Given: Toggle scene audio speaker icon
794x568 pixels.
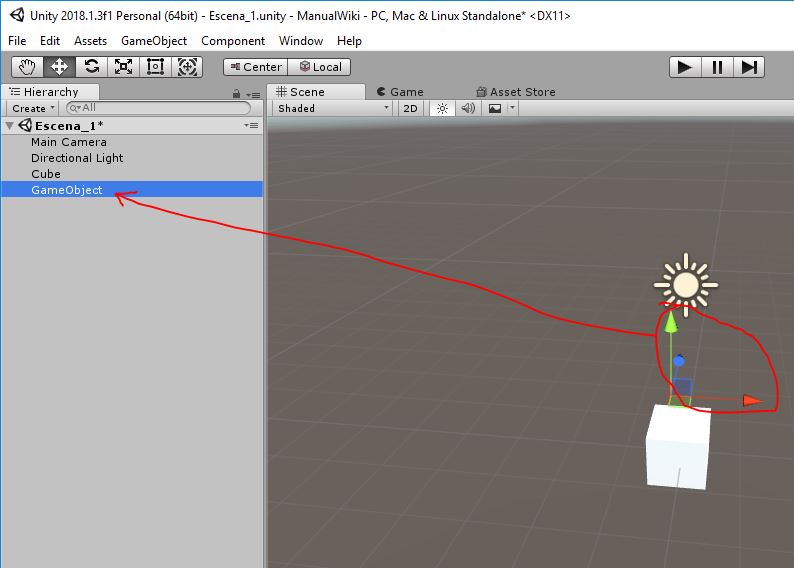Looking at the screenshot, I should point(468,108).
